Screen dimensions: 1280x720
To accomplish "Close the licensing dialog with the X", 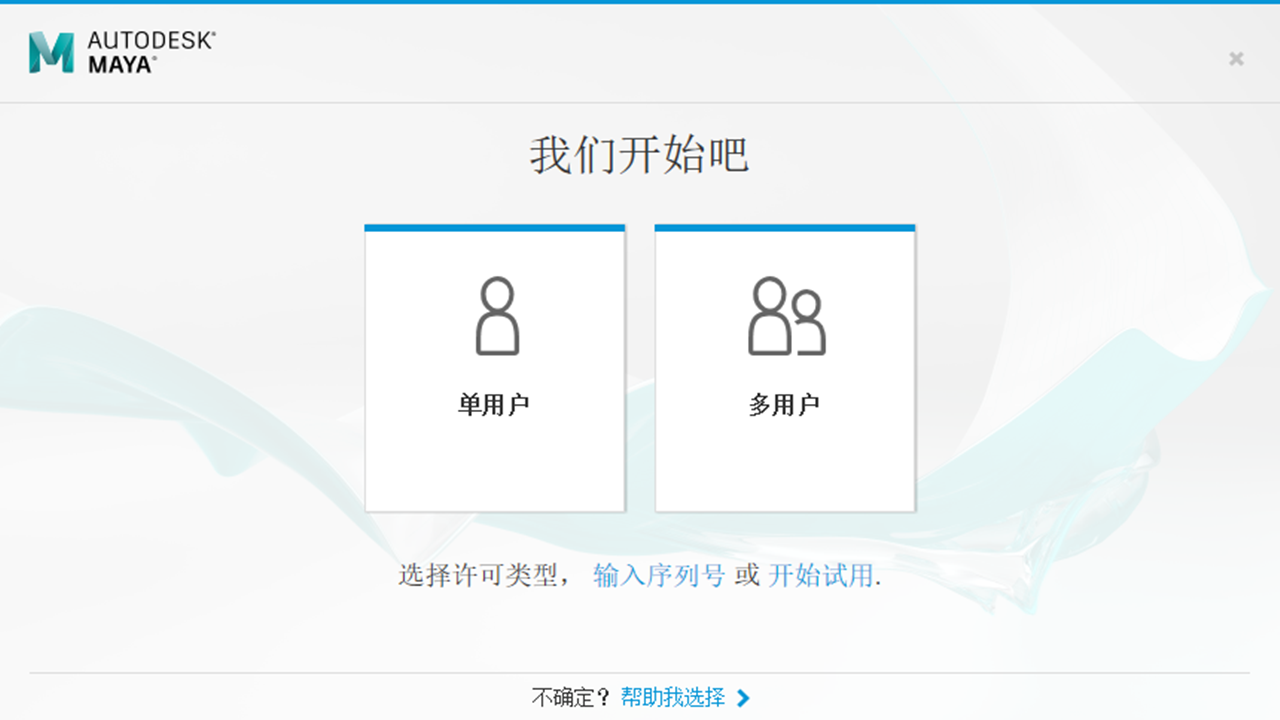I will [1236, 59].
